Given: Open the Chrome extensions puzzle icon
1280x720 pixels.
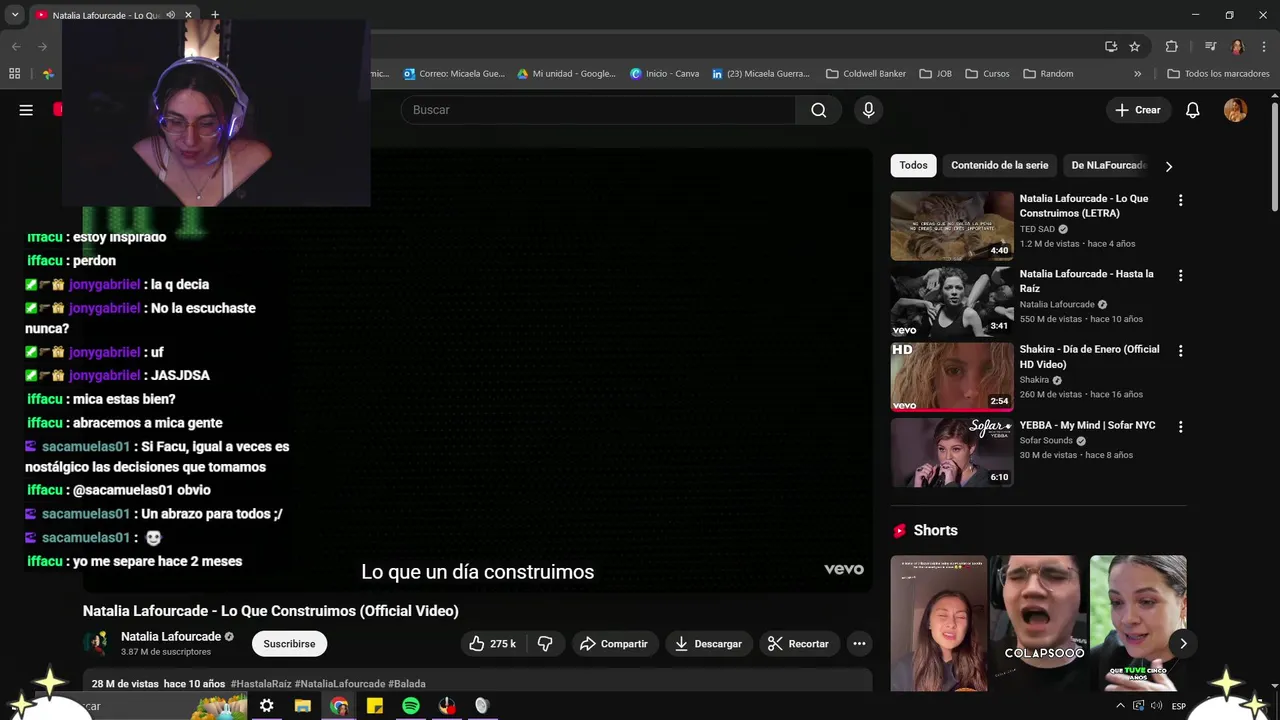Looking at the screenshot, I should 1172,46.
